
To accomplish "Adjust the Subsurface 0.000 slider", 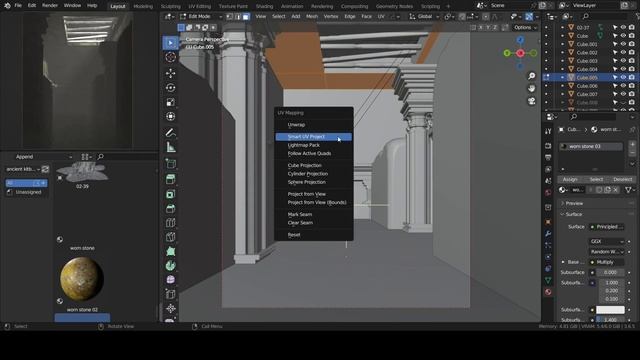I will click(x=611, y=273).
